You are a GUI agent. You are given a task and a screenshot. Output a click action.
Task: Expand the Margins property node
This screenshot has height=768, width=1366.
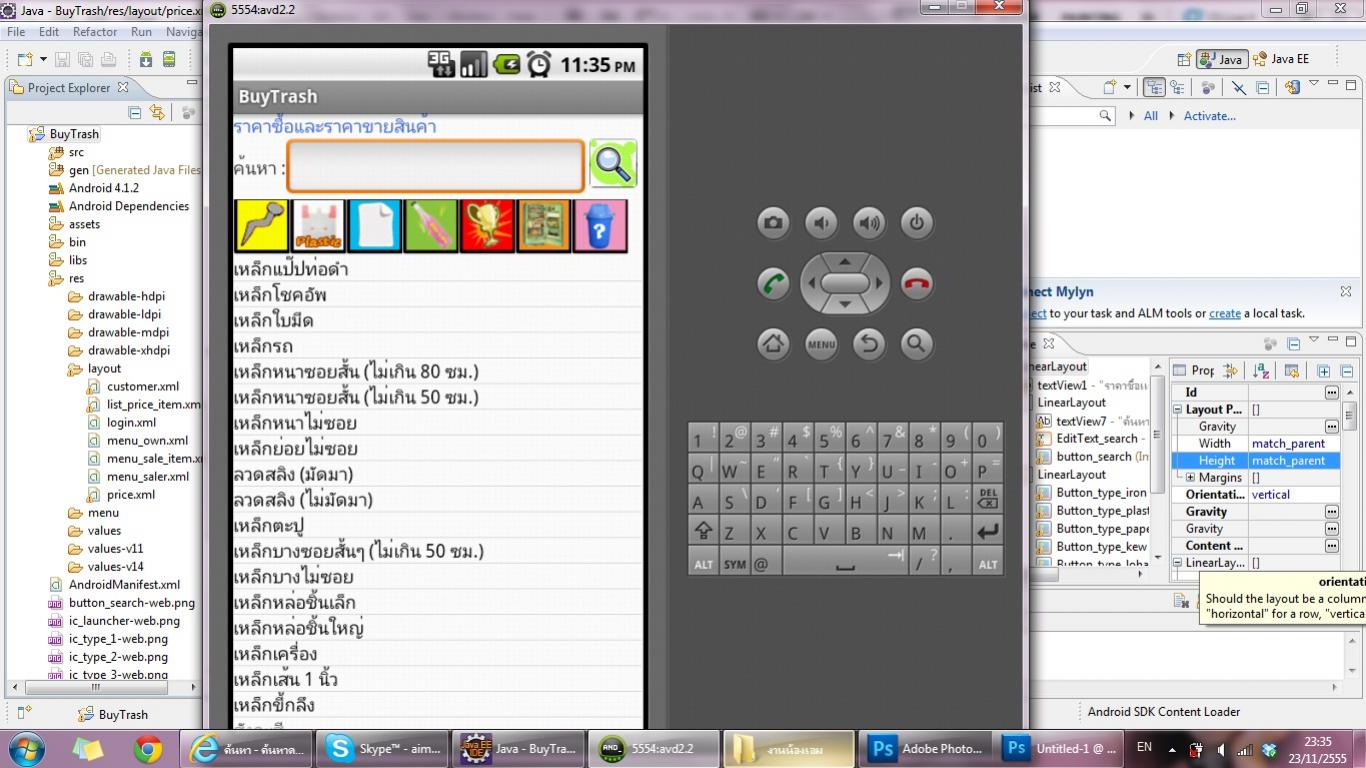coord(1190,478)
